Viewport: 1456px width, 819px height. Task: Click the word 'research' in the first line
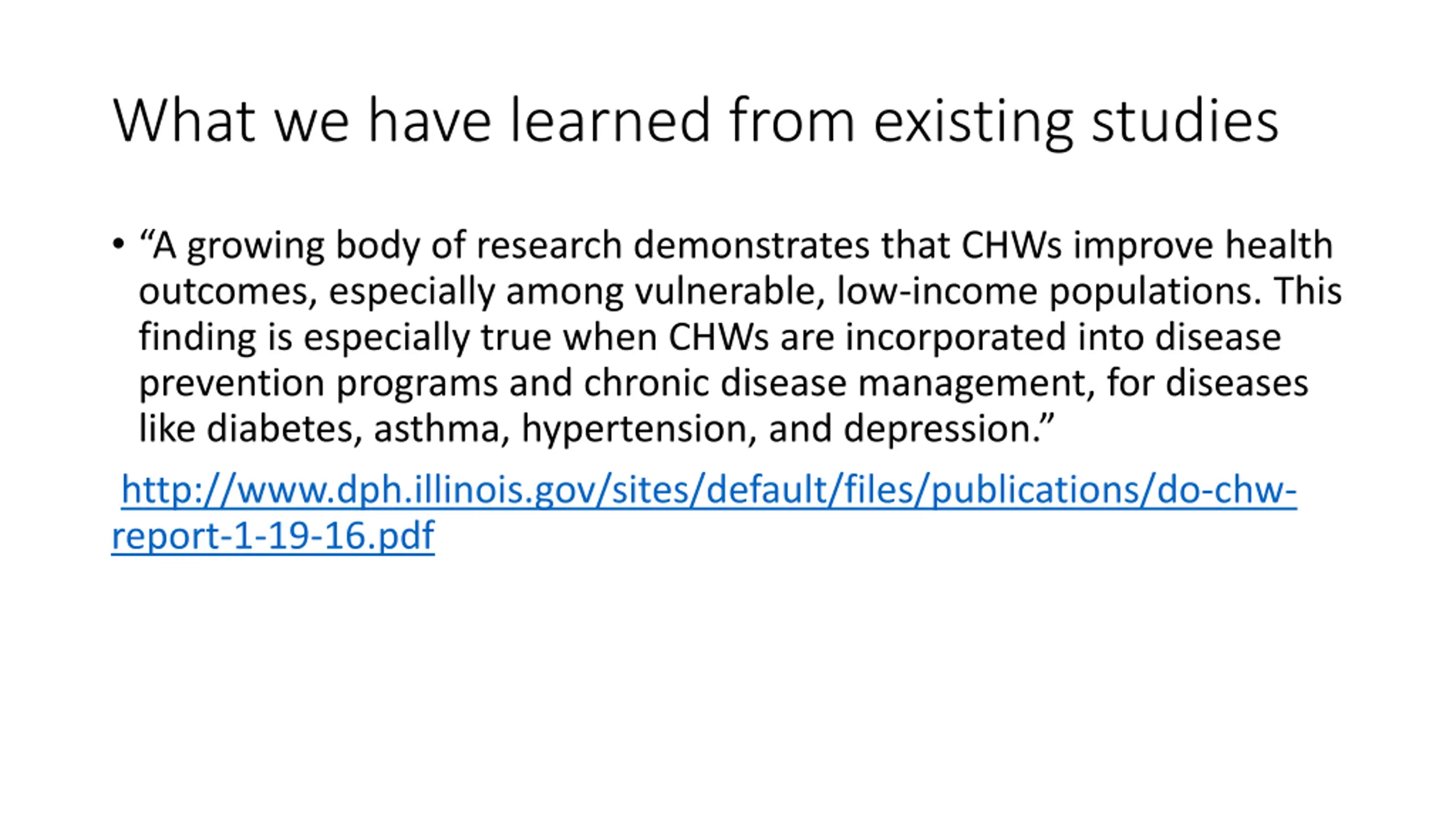pyautogui.click(x=549, y=245)
